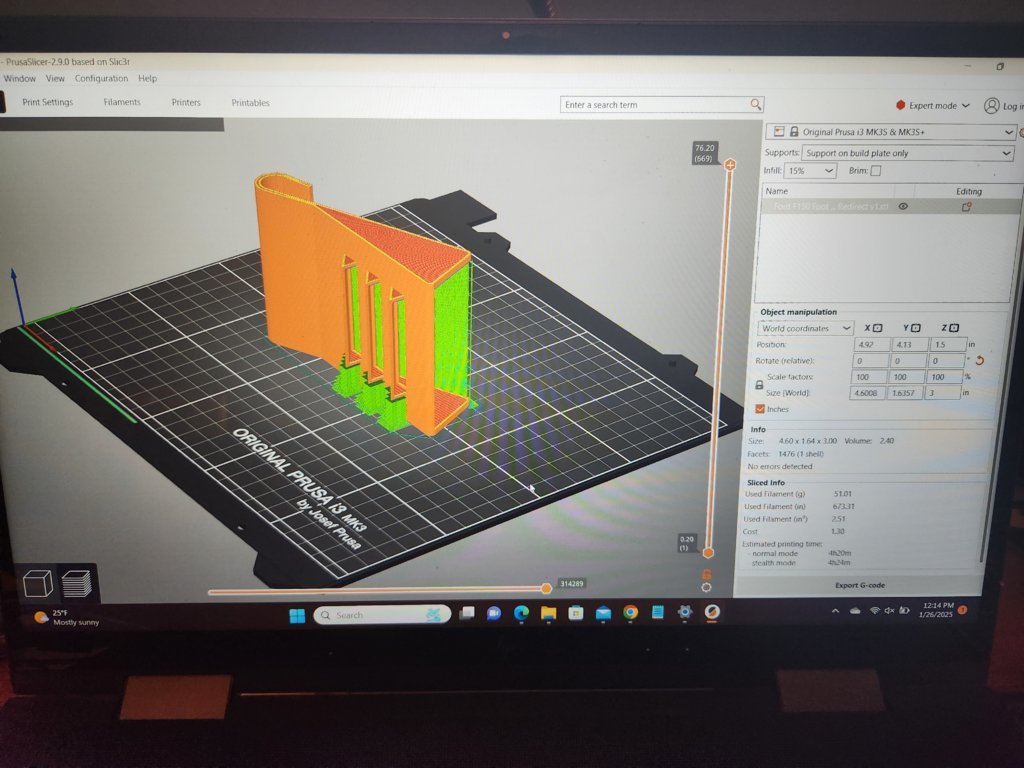The height and width of the screenshot is (768, 1024).
Task: Click the Editing column header
Action: point(968,191)
